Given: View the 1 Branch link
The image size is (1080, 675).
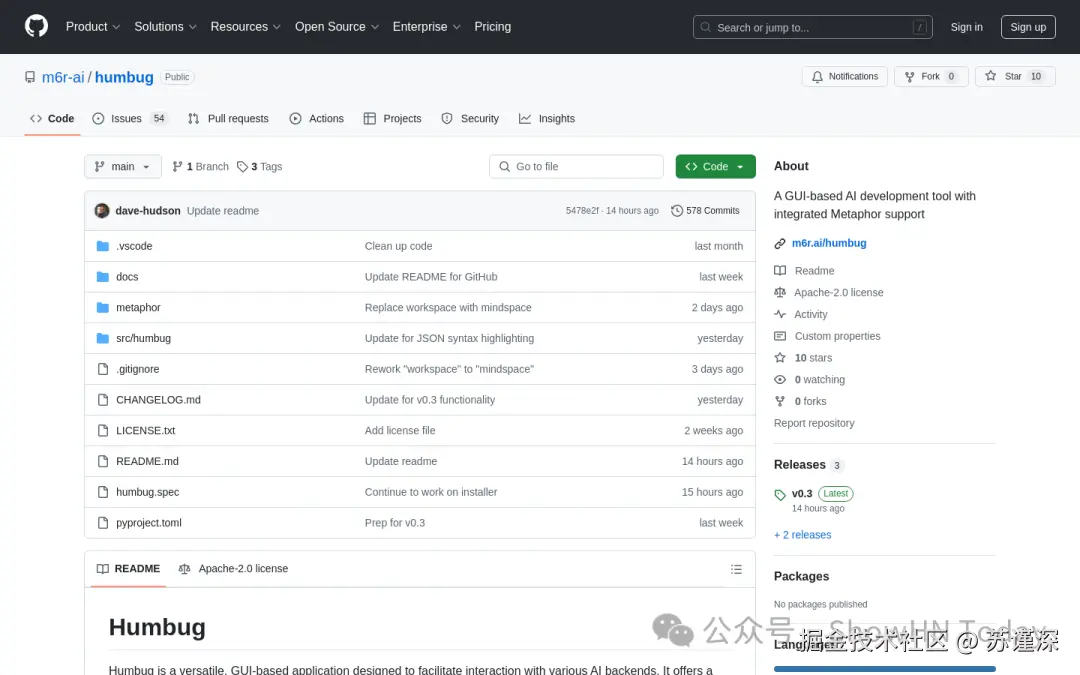Looking at the screenshot, I should tap(200, 167).
